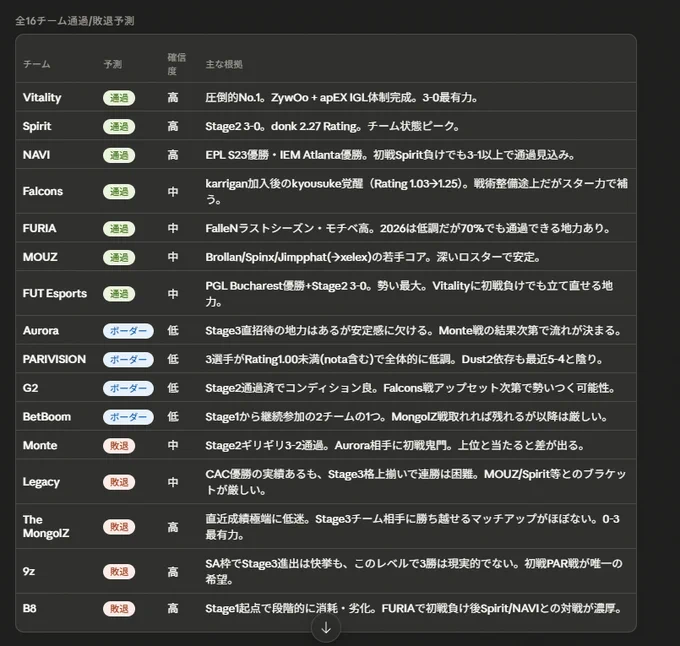Screen dimensions: 680x646
Task: Click the ボーダー badge in Aurora row
Action: coord(128,331)
